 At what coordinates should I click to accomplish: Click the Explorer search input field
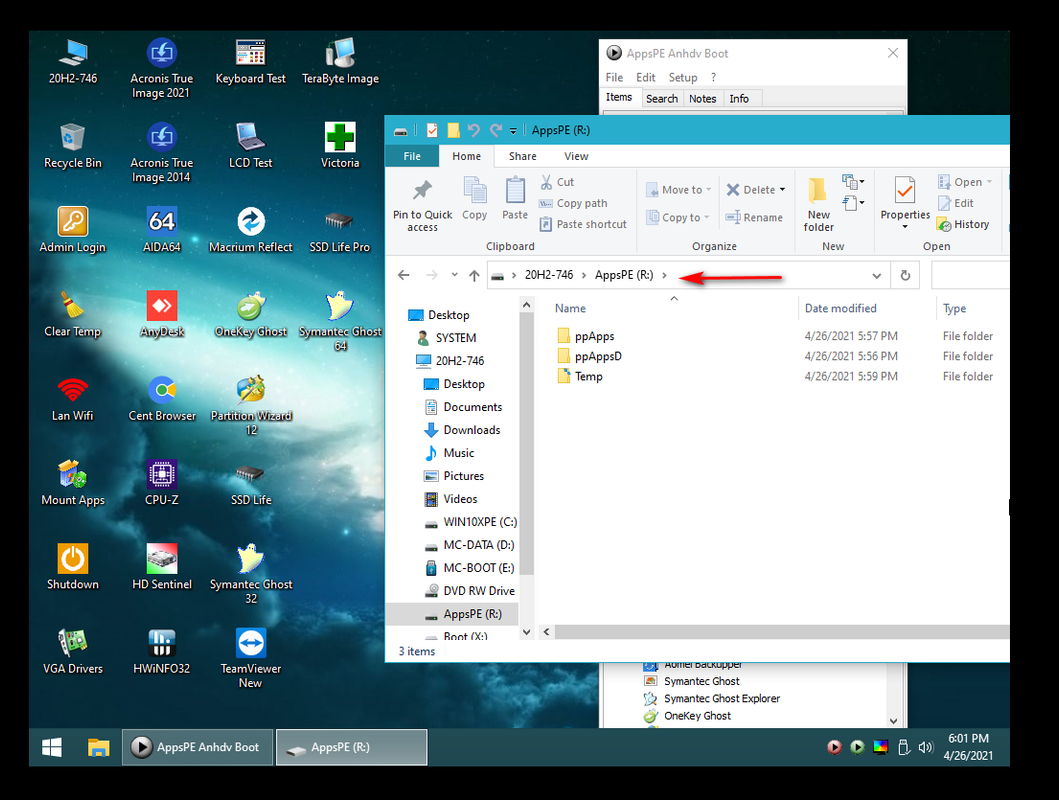[x=970, y=275]
